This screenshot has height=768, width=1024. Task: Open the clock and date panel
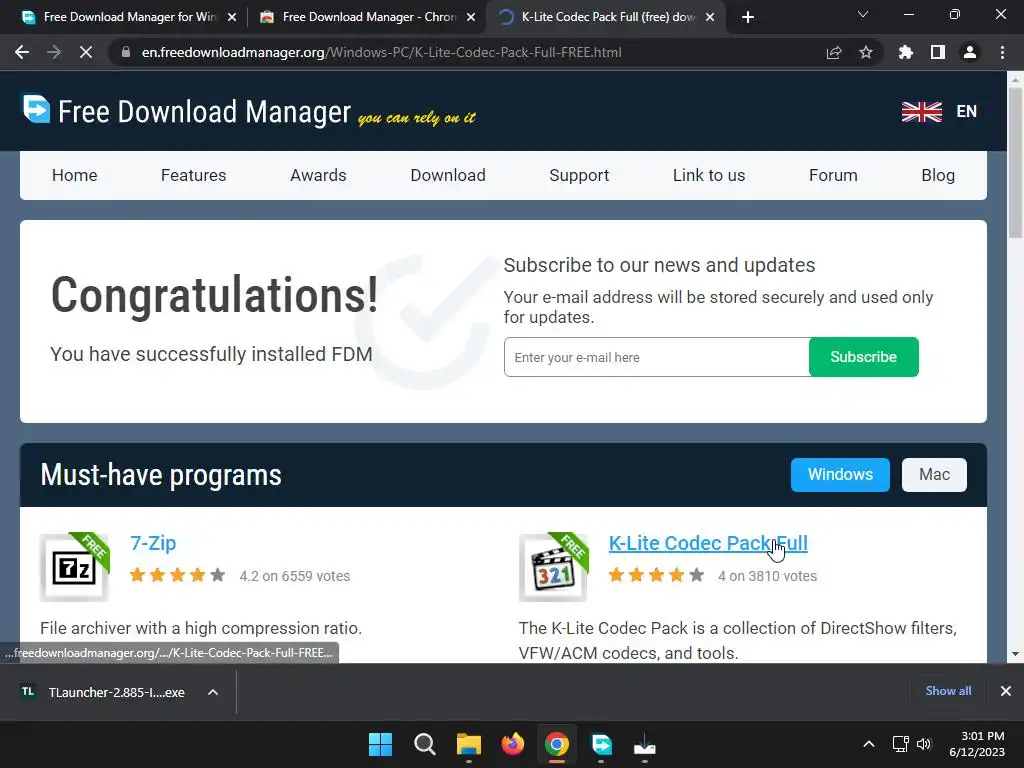(x=977, y=744)
